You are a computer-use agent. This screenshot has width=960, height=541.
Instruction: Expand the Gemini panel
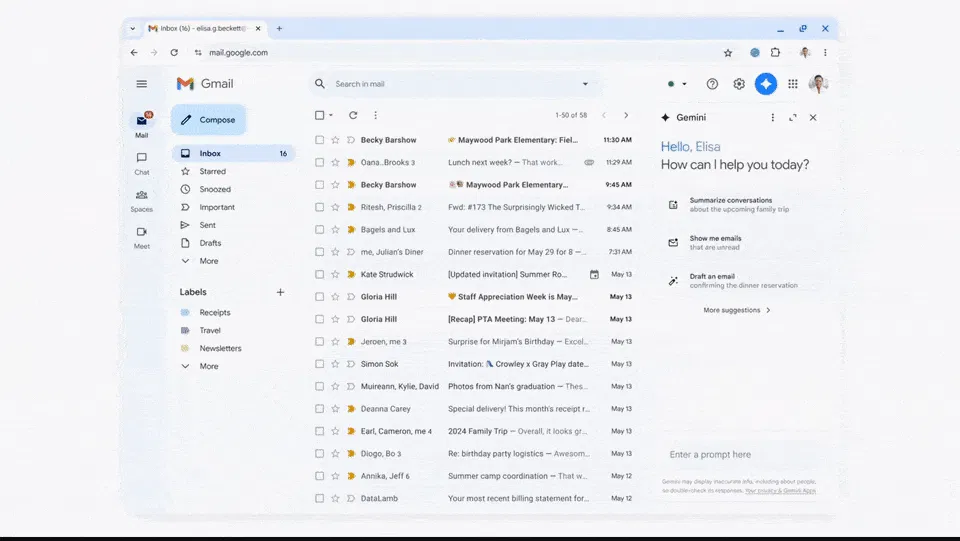[793, 118]
